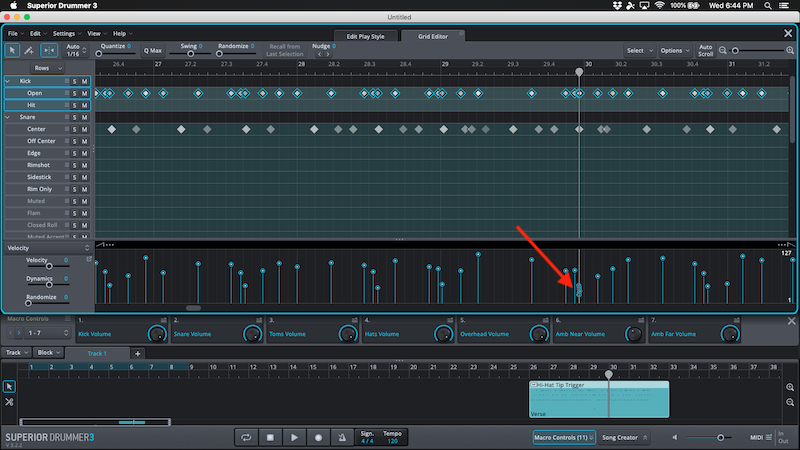The width and height of the screenshot is (800, 450).
Task: Select the track arrow tool in song track
Action: pos(9,386)
